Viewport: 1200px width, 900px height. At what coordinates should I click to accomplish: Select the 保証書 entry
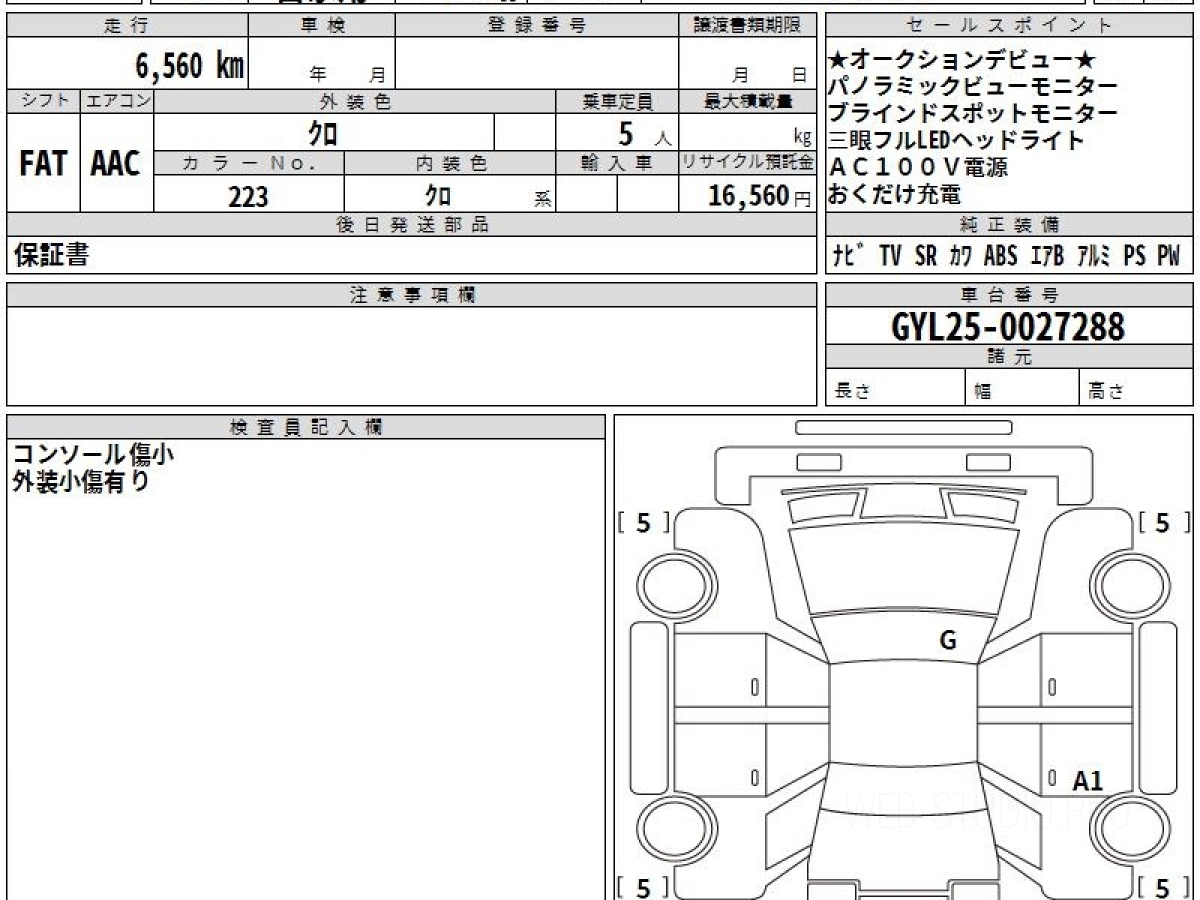[x=51, y=256]
